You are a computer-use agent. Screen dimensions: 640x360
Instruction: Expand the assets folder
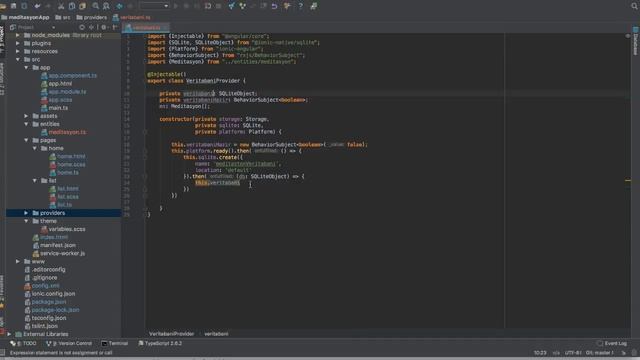tap(27, 116)
